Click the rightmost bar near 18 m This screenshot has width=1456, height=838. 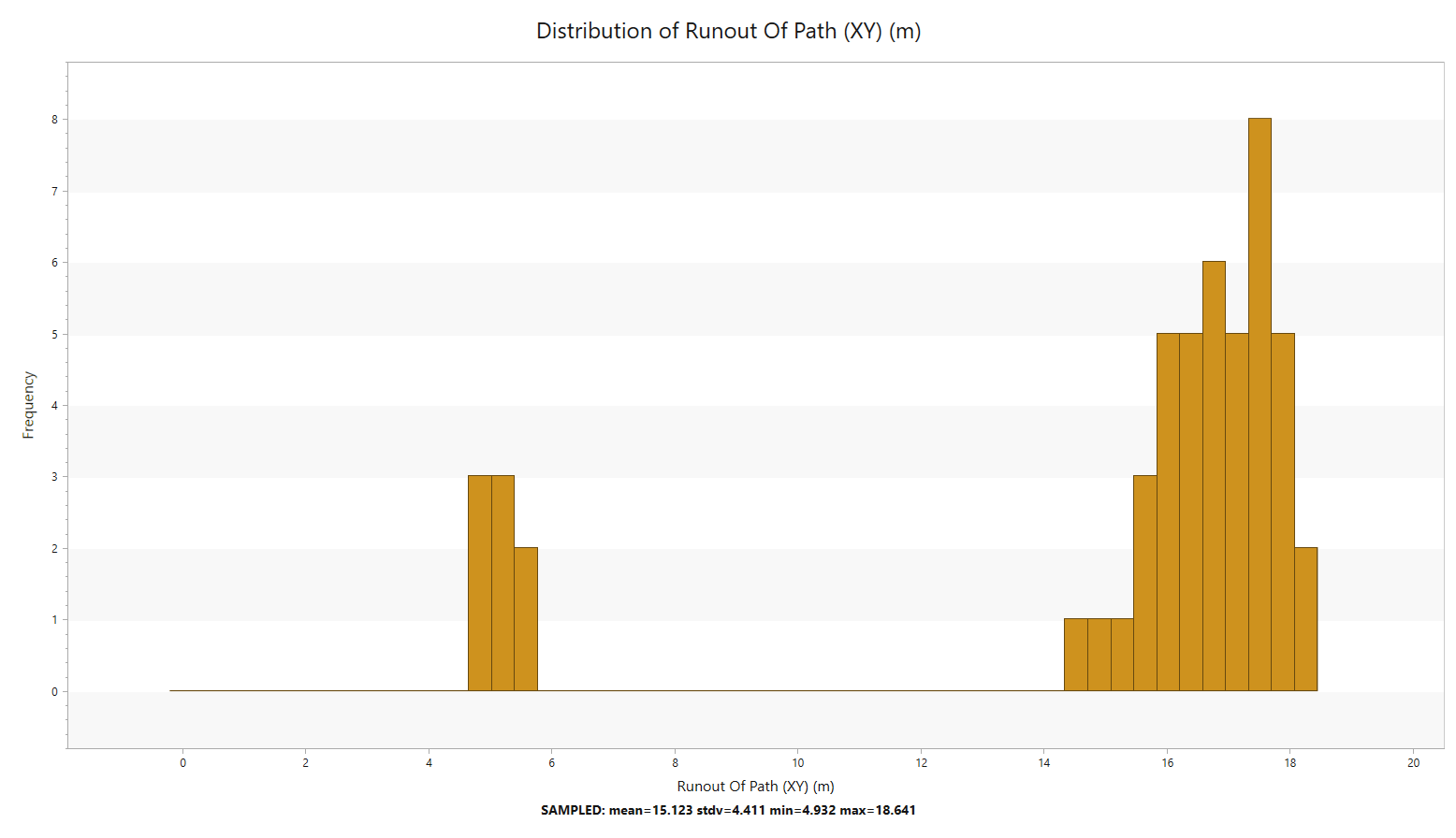(x=1305, y=619)
